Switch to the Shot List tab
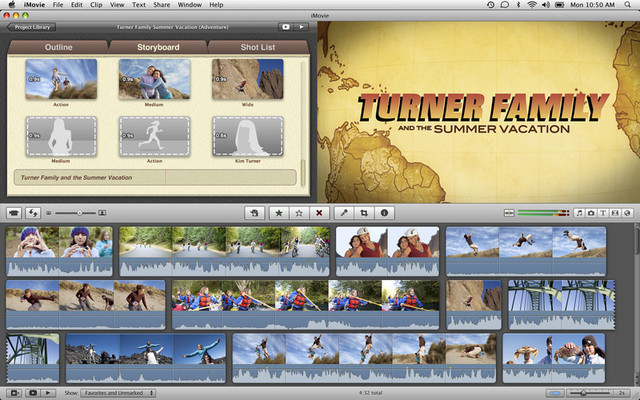Screen dimensions: 640x400 (x=257, y=47)
